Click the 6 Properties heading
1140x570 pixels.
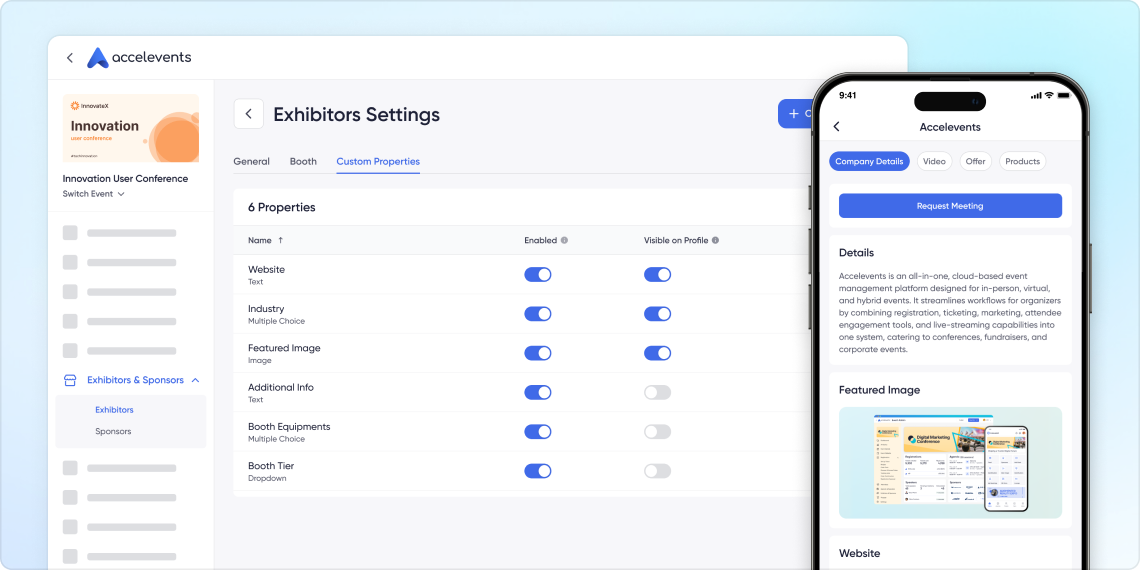tap(282, 207)
